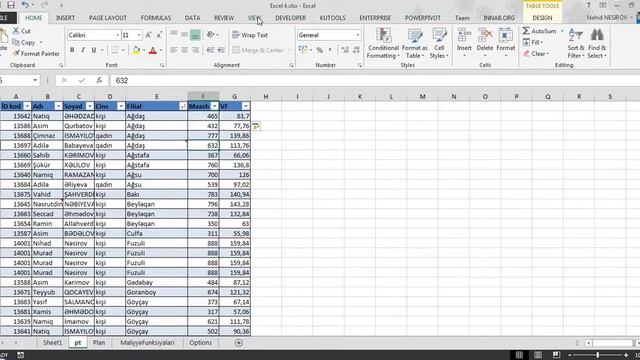Center the cell text horizontally
Viewport: 640px width, 360px height.
[x=184, y=50]
